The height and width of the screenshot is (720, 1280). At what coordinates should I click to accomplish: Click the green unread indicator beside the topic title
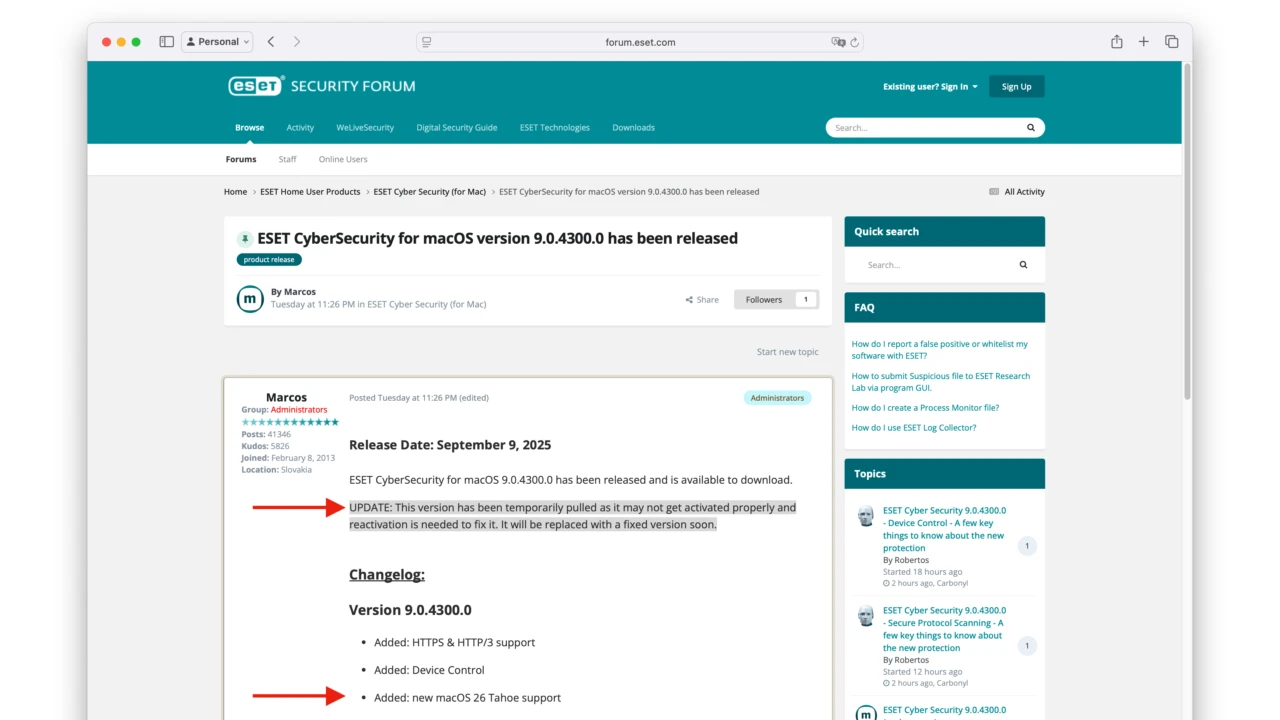tap(245, 238)
